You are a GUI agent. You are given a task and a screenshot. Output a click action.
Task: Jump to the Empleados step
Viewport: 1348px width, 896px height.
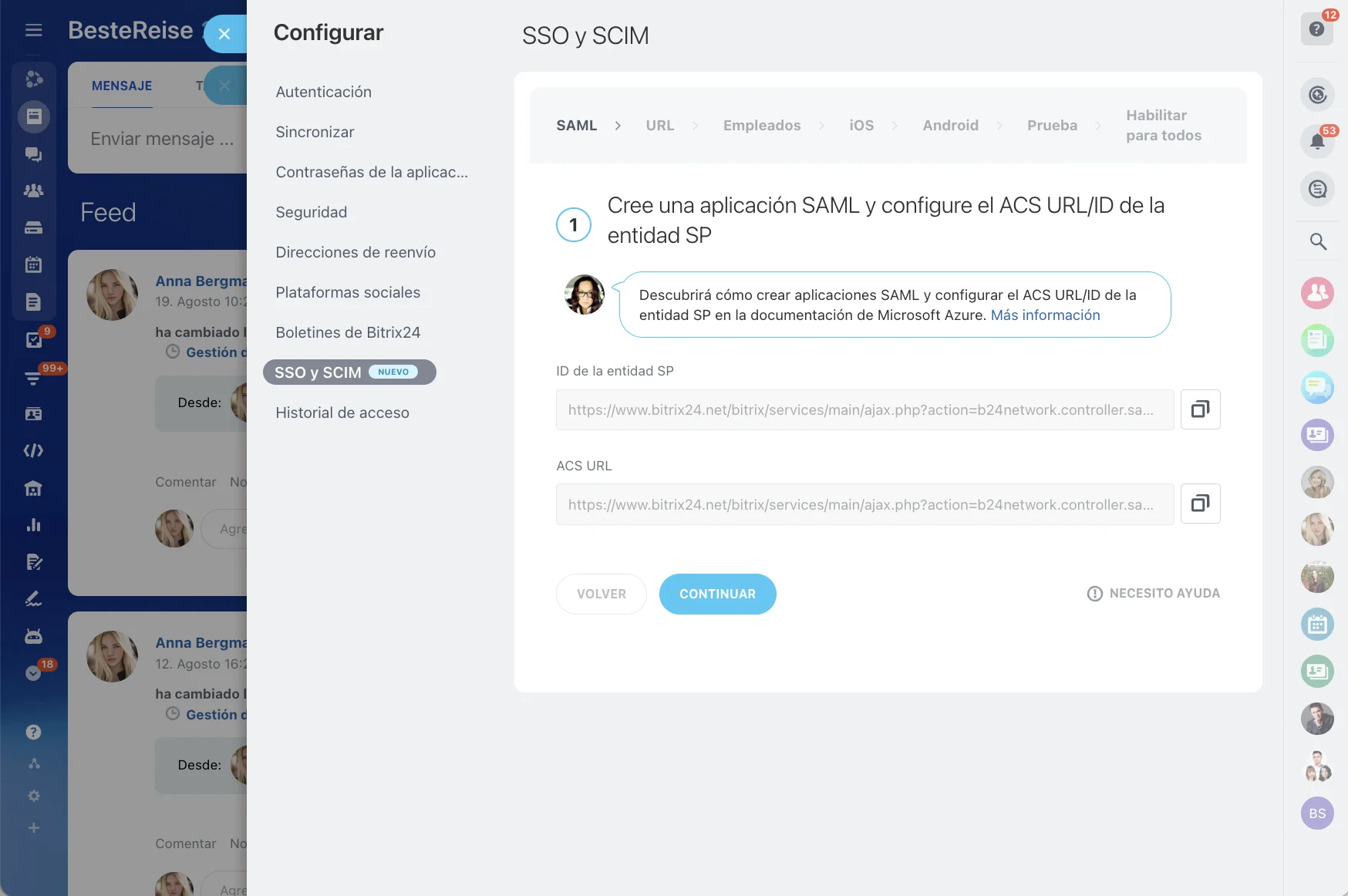(x=761, y=126)
